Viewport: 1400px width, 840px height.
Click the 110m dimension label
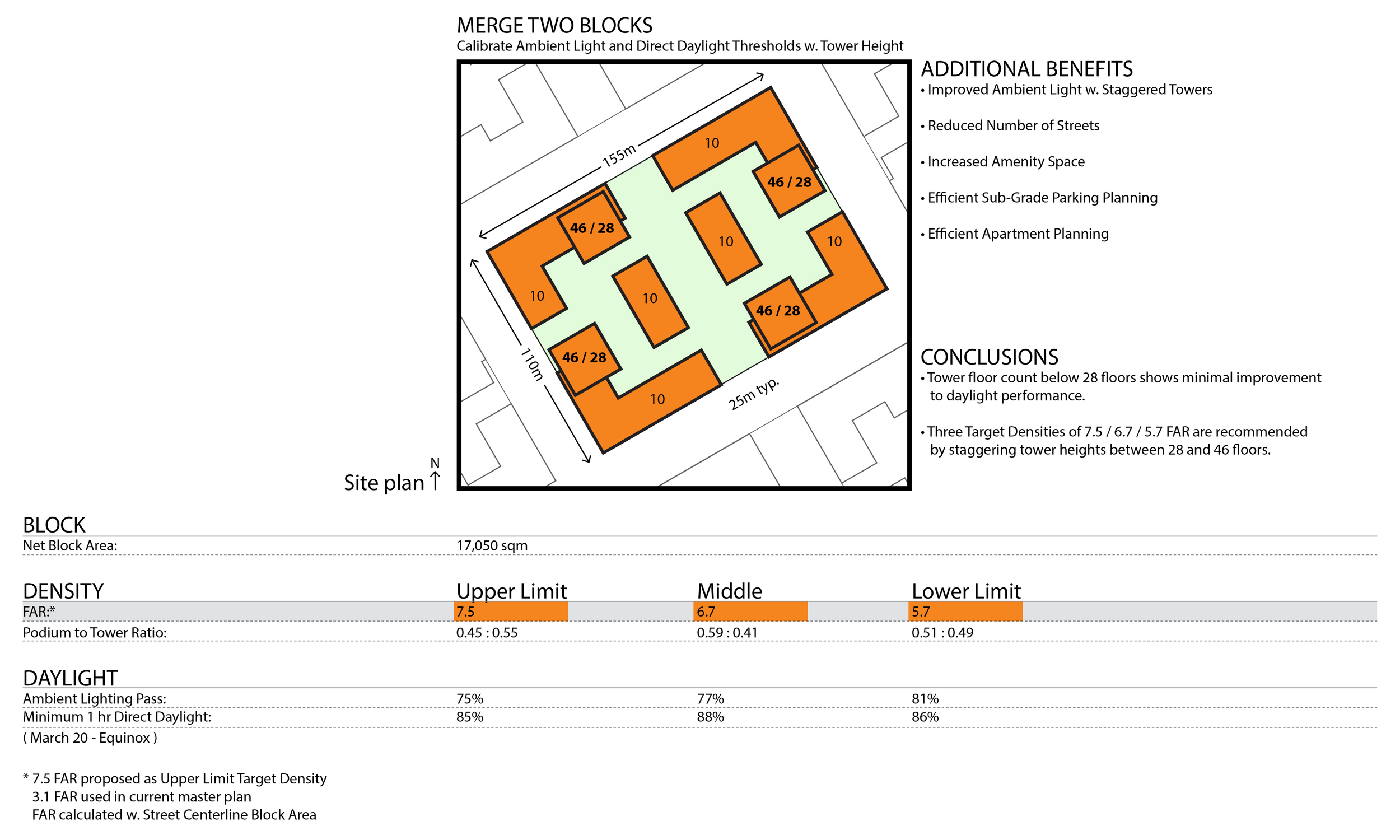531,364
